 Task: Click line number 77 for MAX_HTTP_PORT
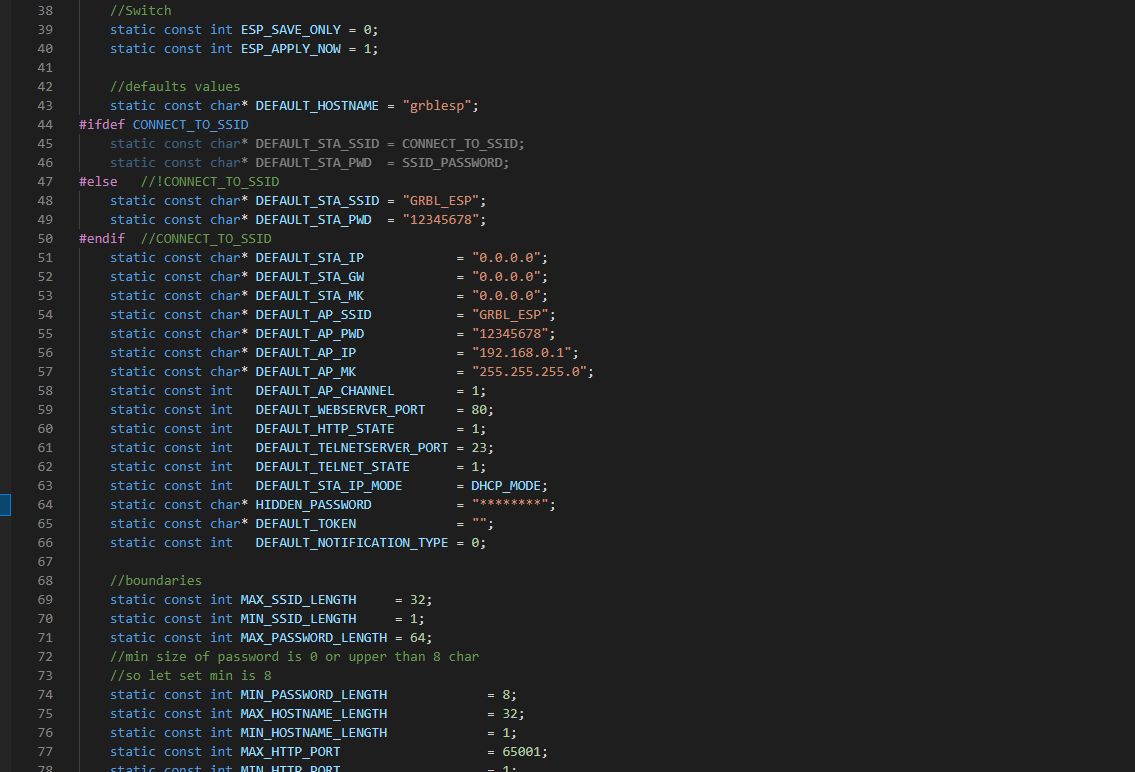click(x=45, y=751)
